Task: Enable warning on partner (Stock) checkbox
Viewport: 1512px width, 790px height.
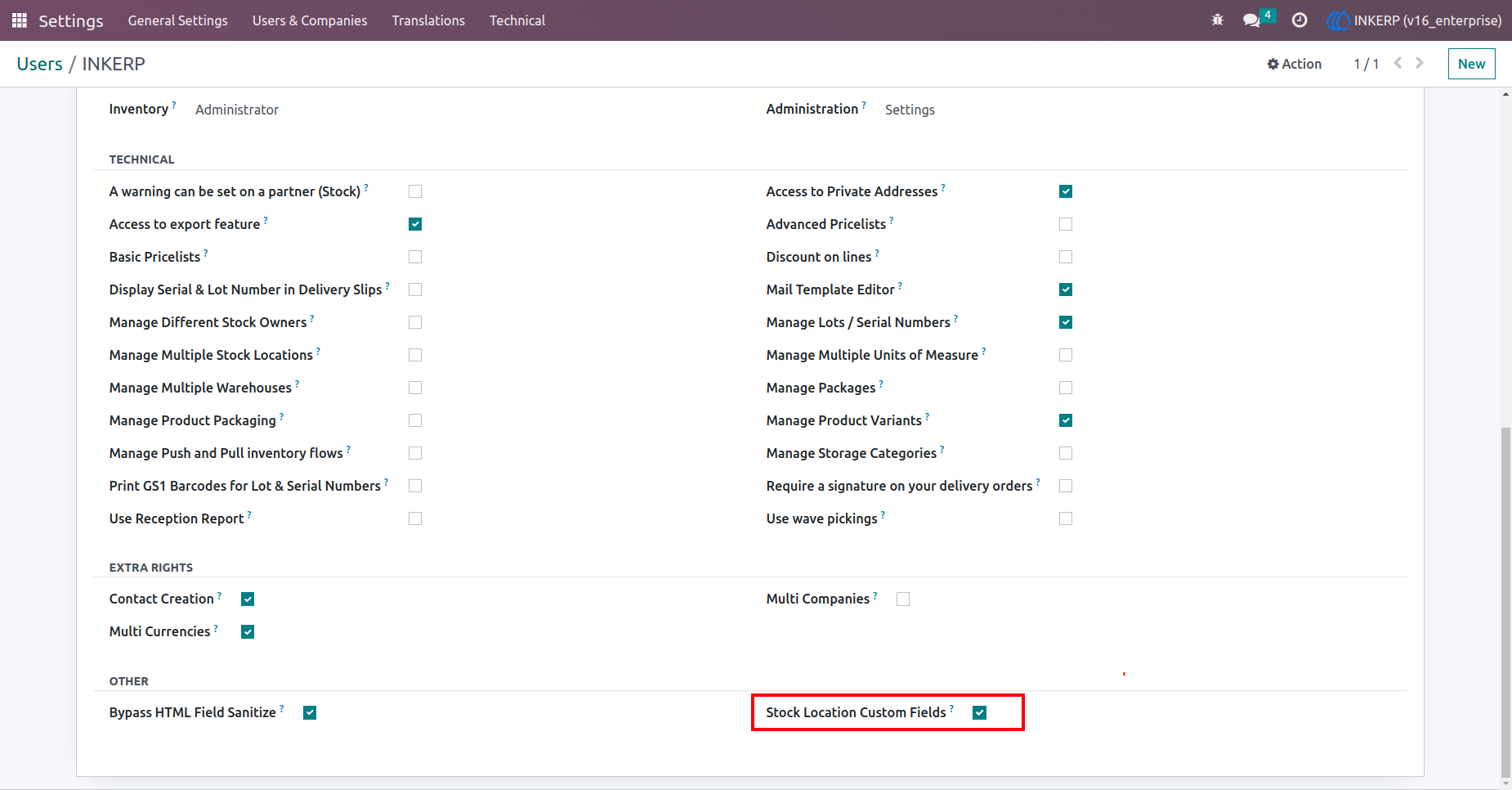Action: click(415, 191)
